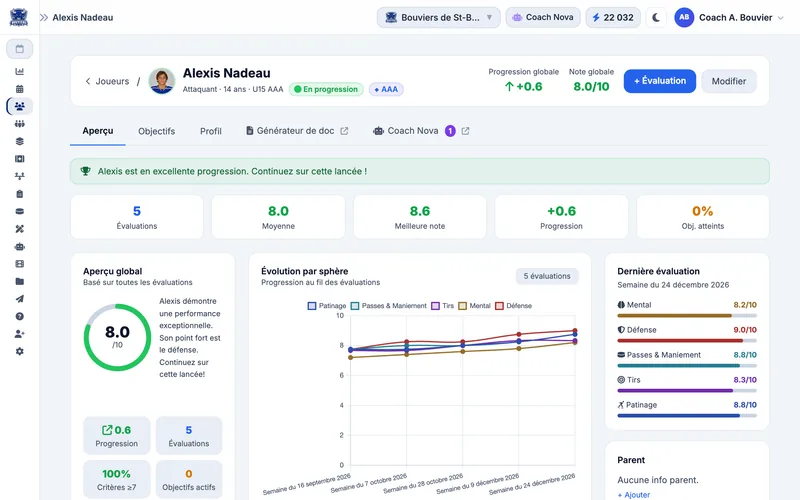This screenshot has width=800, height=500.
Task: Switch to the Aperçu tab
Action: pyautogui.click(x=97, y=131)
